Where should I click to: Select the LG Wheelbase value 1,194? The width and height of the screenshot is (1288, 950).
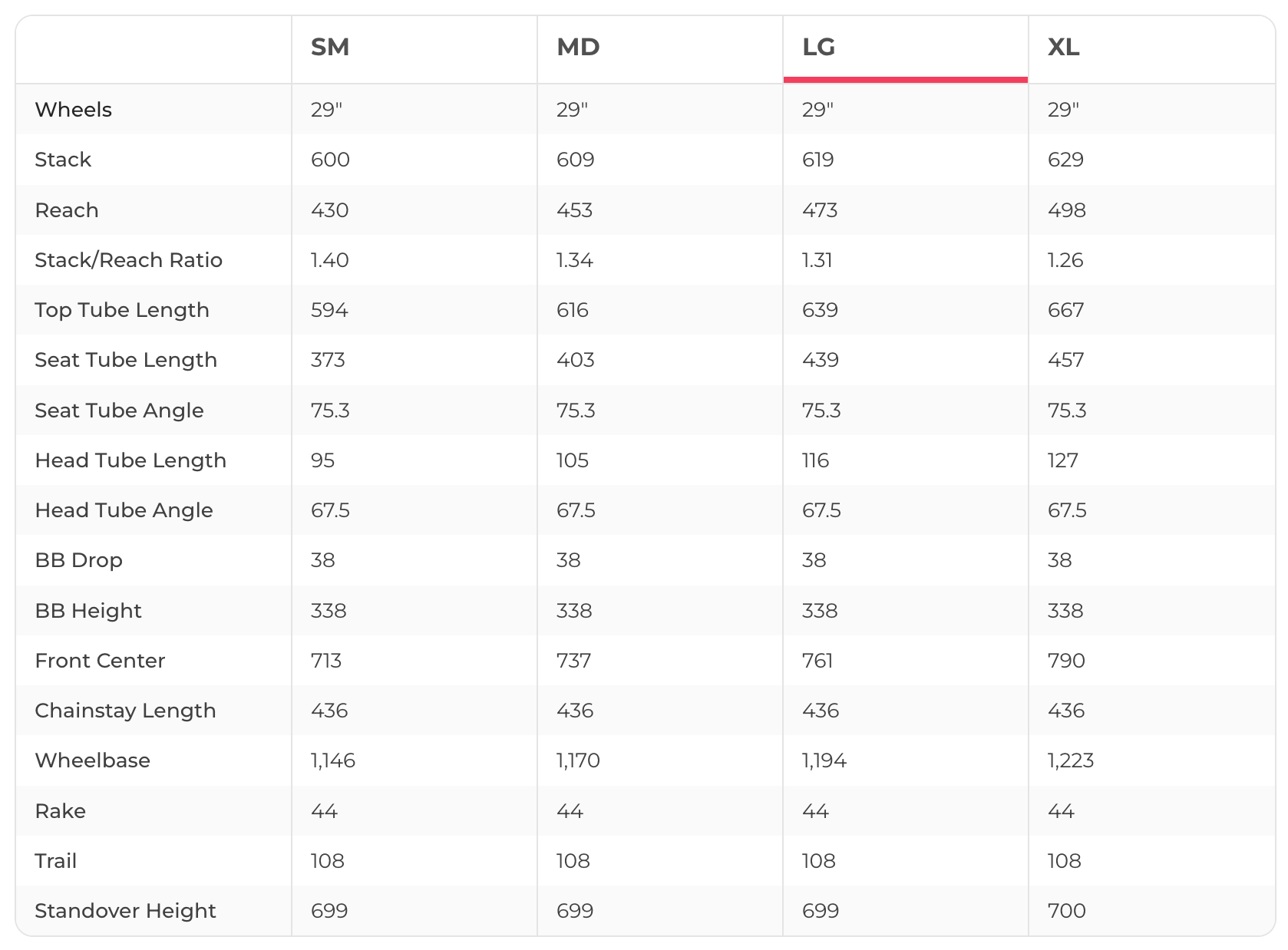coord(824,760)
